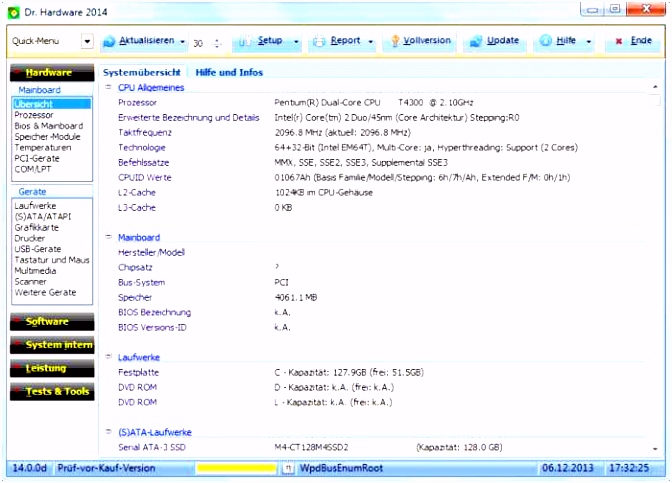The image size is (672, 483).
Task: Click the WpdBusEnumRoot status entry
Action: coord(341,468)
